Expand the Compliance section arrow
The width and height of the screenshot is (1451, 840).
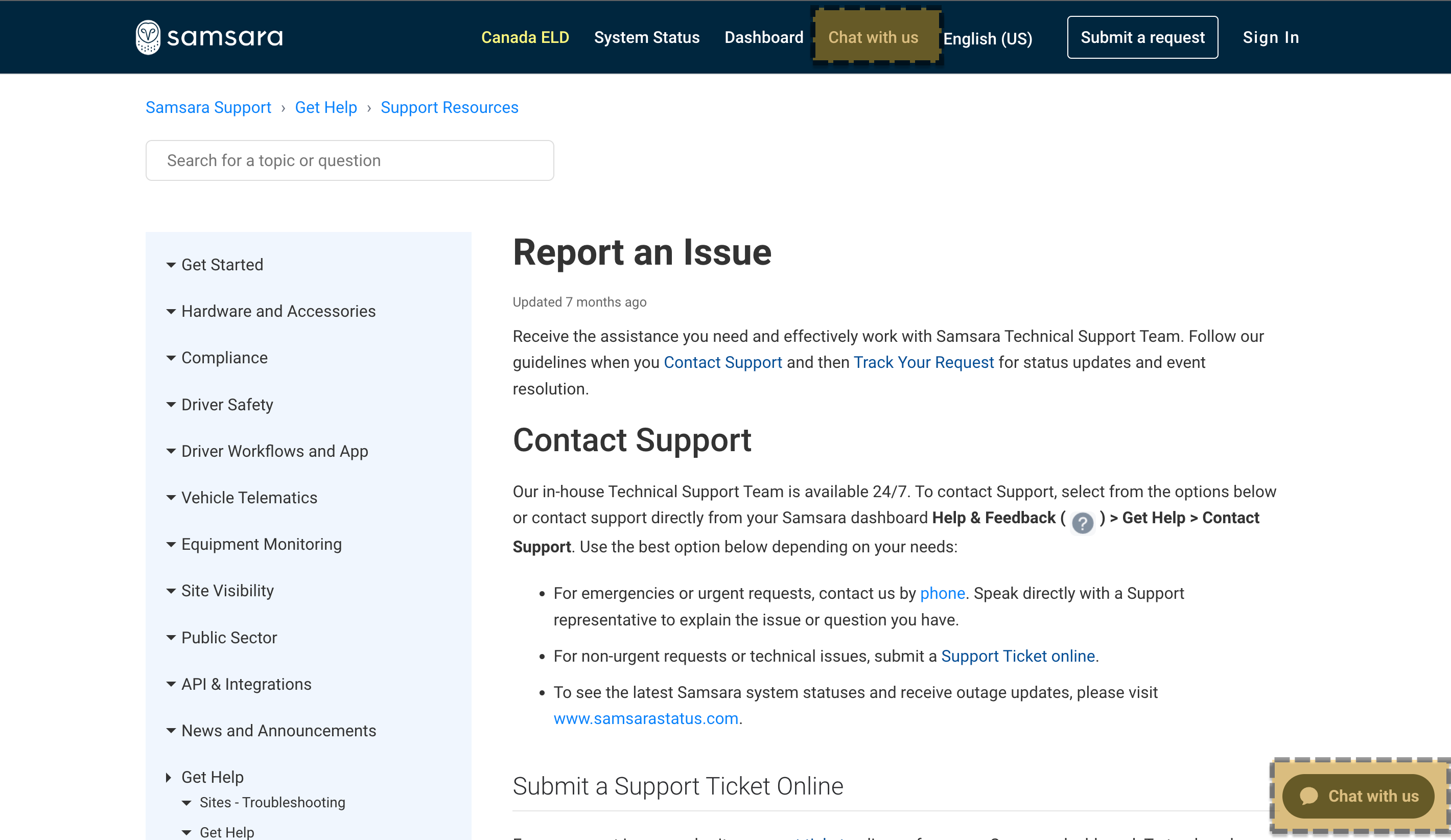171,358
